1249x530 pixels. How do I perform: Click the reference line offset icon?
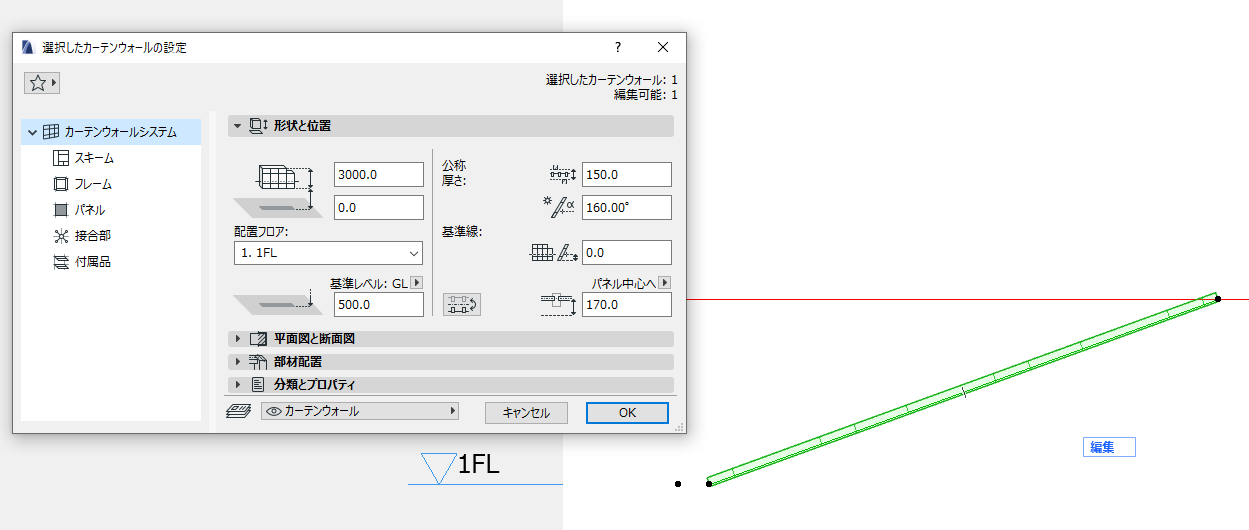[554, 253]
